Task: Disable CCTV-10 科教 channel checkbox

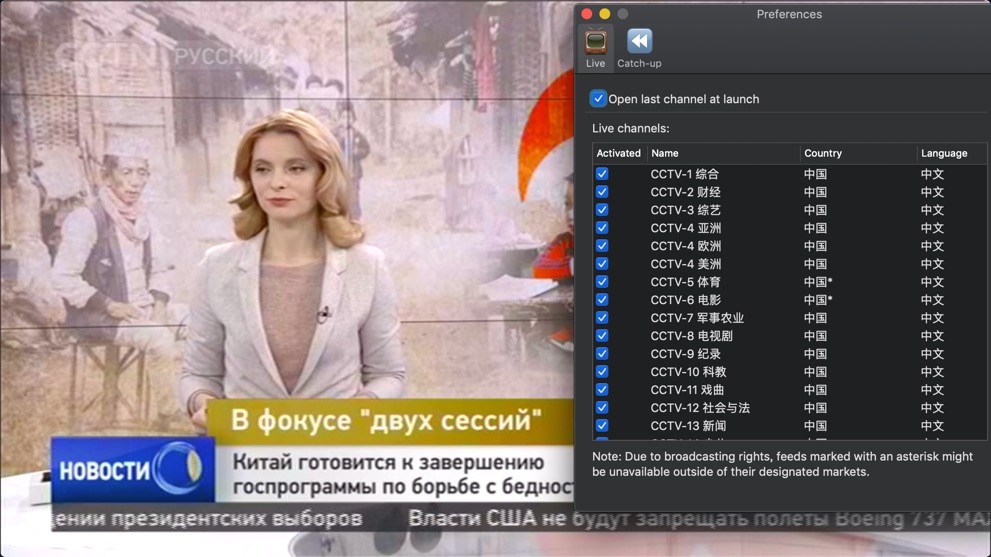Action: click(602, 372)
